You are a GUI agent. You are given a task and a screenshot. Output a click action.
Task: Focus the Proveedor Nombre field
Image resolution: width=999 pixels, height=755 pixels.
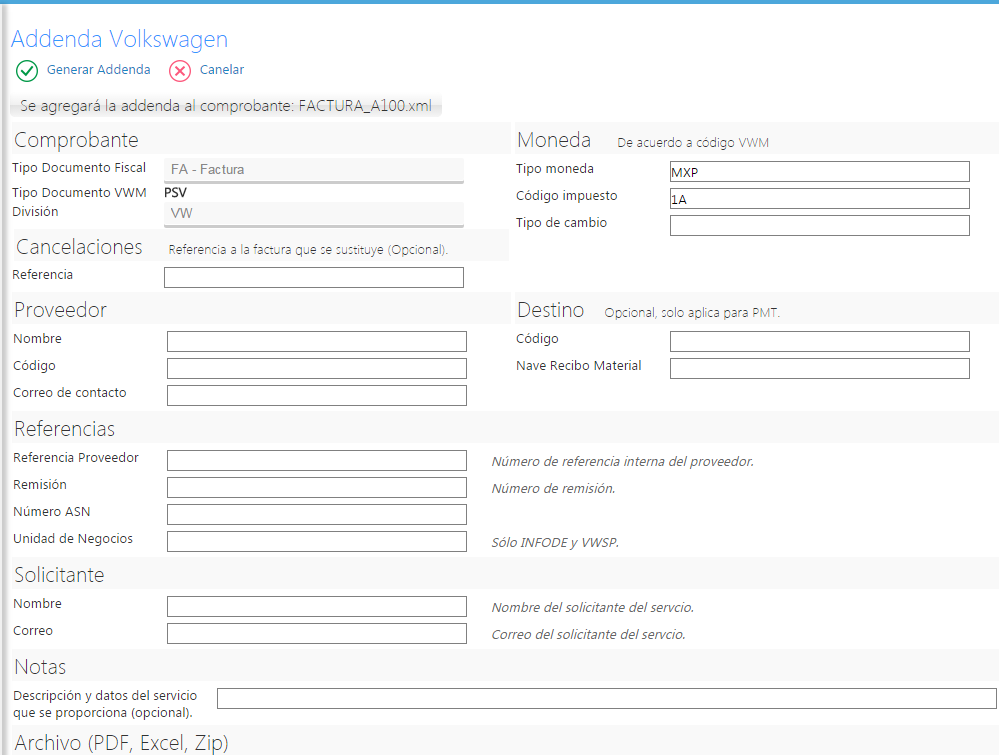point(316,342)
